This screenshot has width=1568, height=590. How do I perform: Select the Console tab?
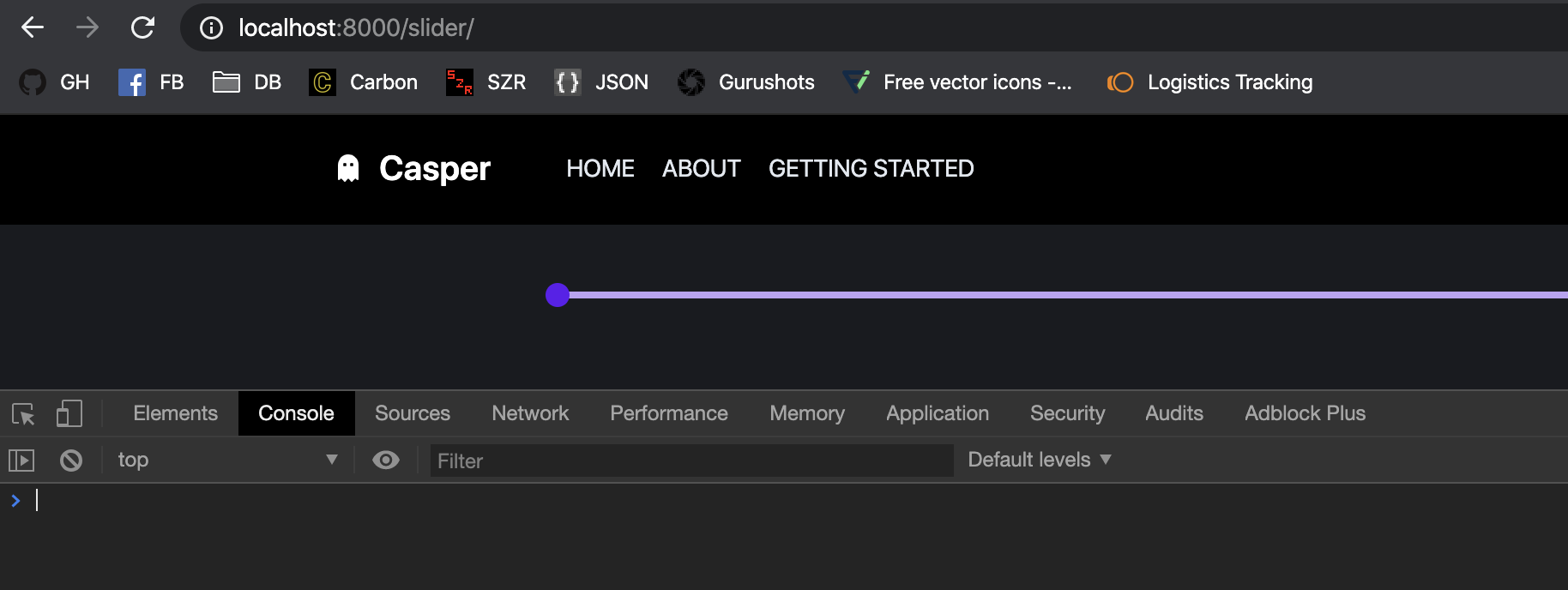coord(296,413)
